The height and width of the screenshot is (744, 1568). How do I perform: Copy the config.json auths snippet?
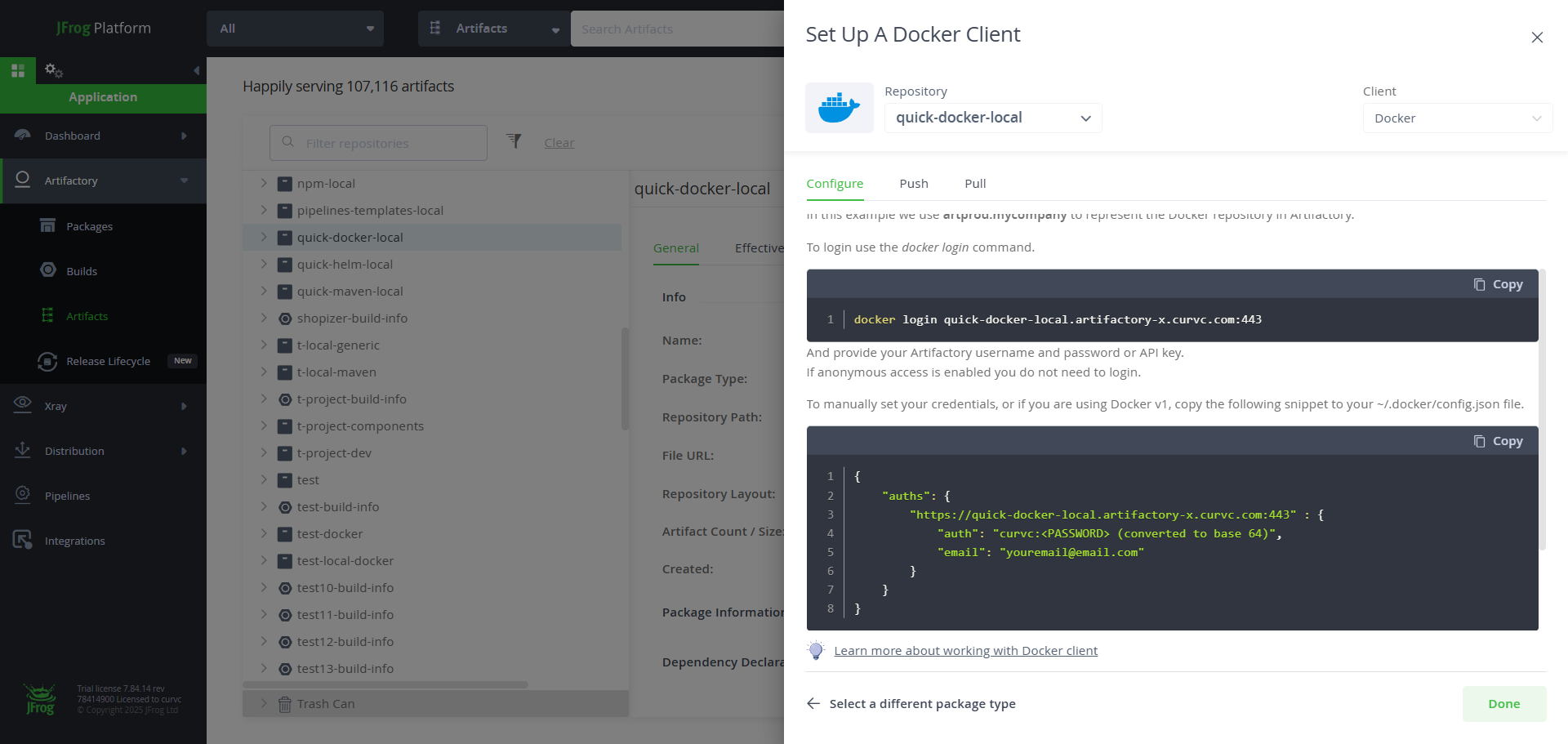1499,441
